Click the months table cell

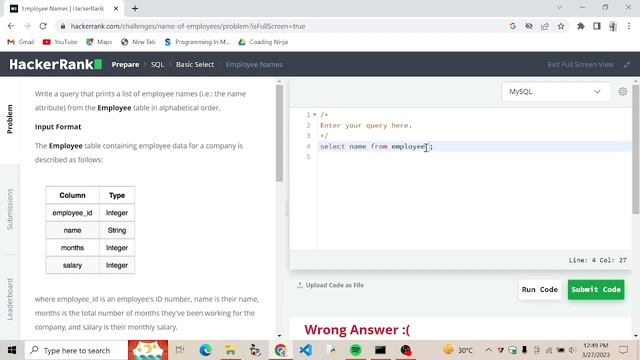click(x=72, y=248)
